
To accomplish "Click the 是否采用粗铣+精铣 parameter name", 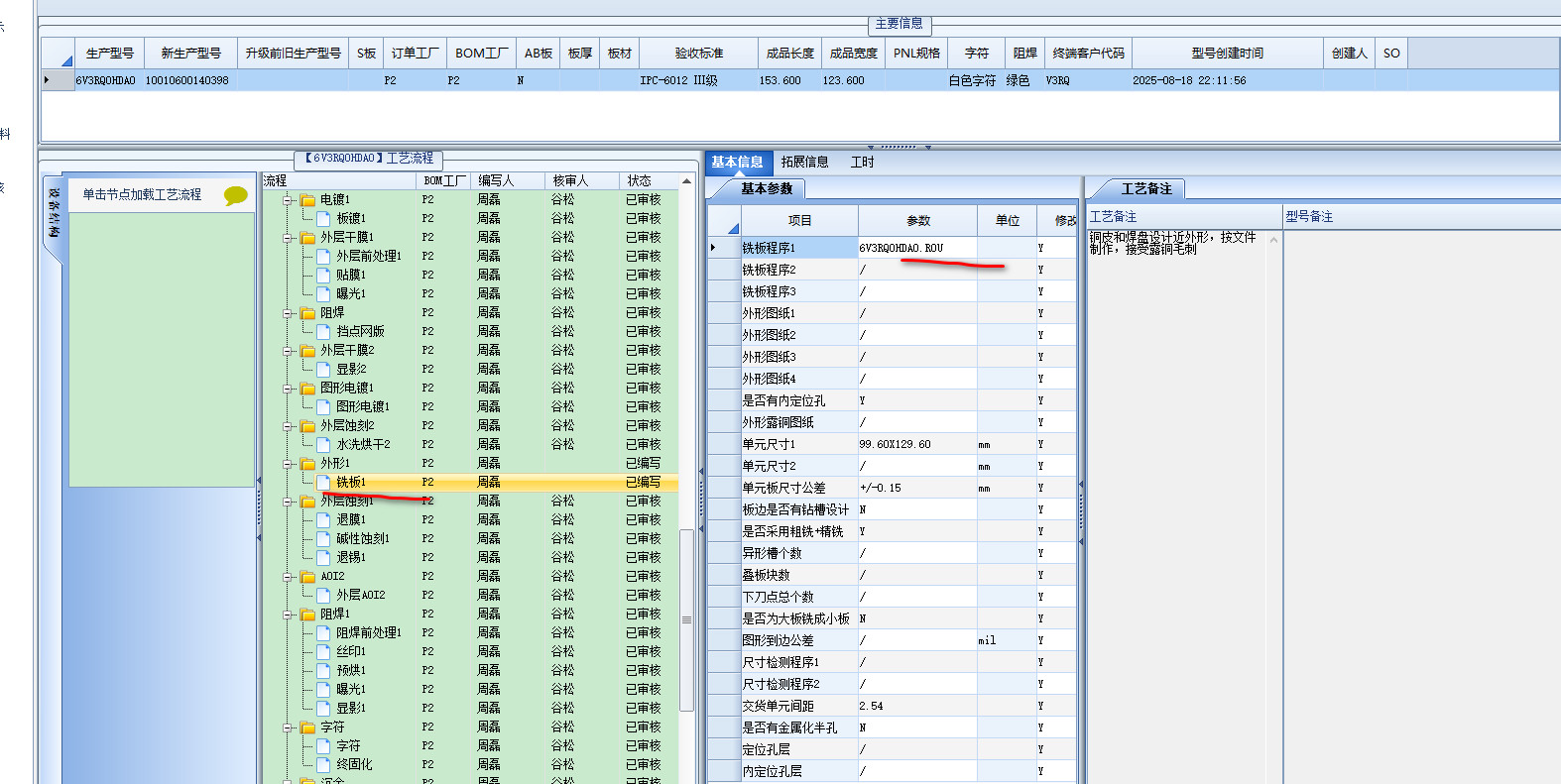I will pyautogui.click(x=793, y=531).
